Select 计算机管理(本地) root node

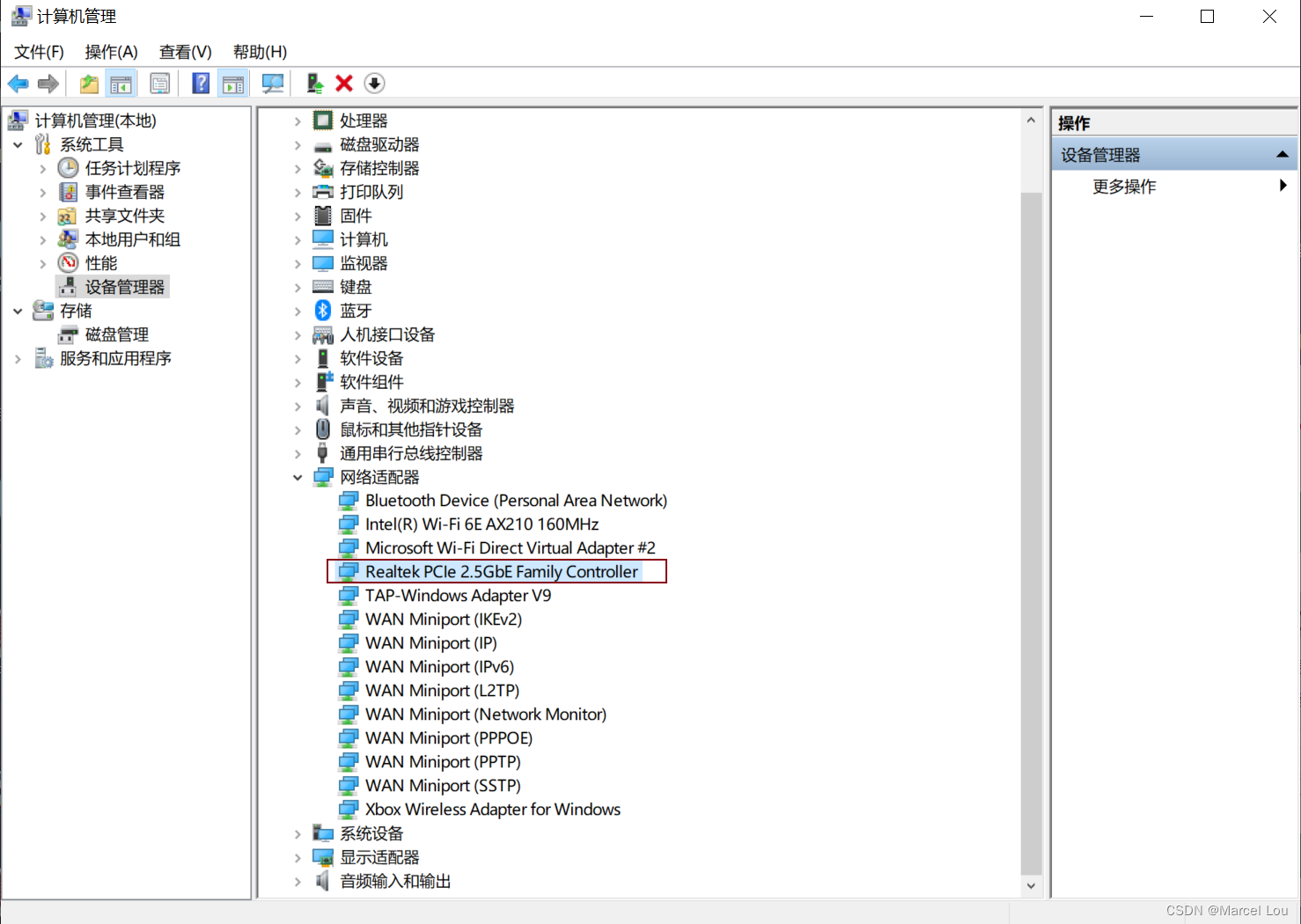96,121
